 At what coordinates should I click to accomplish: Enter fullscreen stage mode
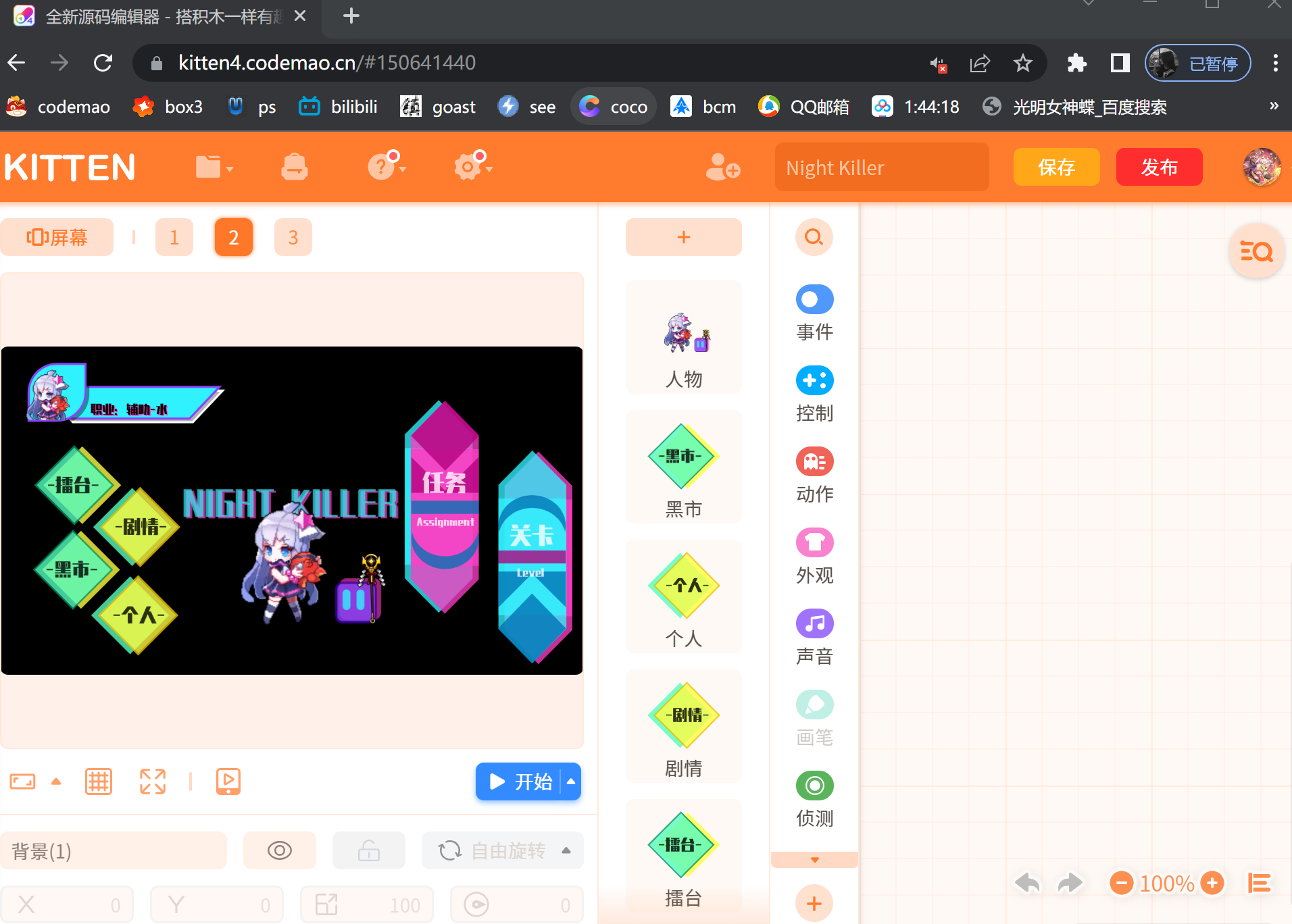click(x=153, y=781)
